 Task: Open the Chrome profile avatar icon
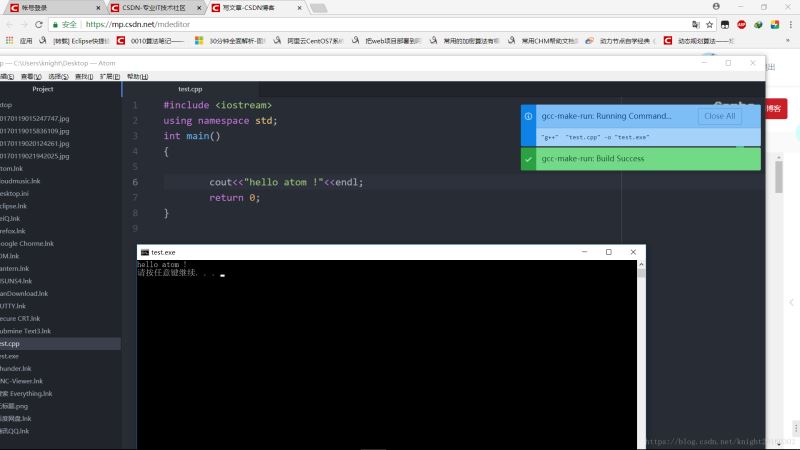[x=716, y=7]
